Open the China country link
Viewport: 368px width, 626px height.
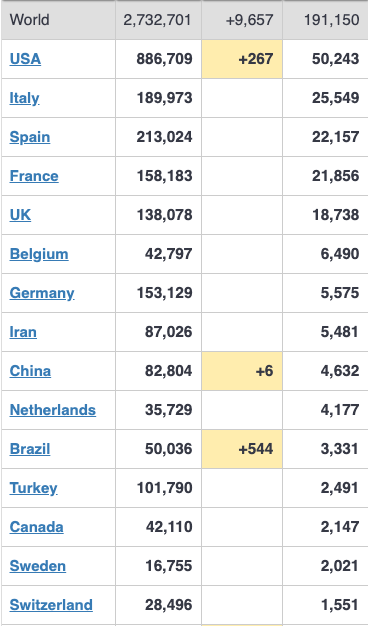tap(30, 371)
